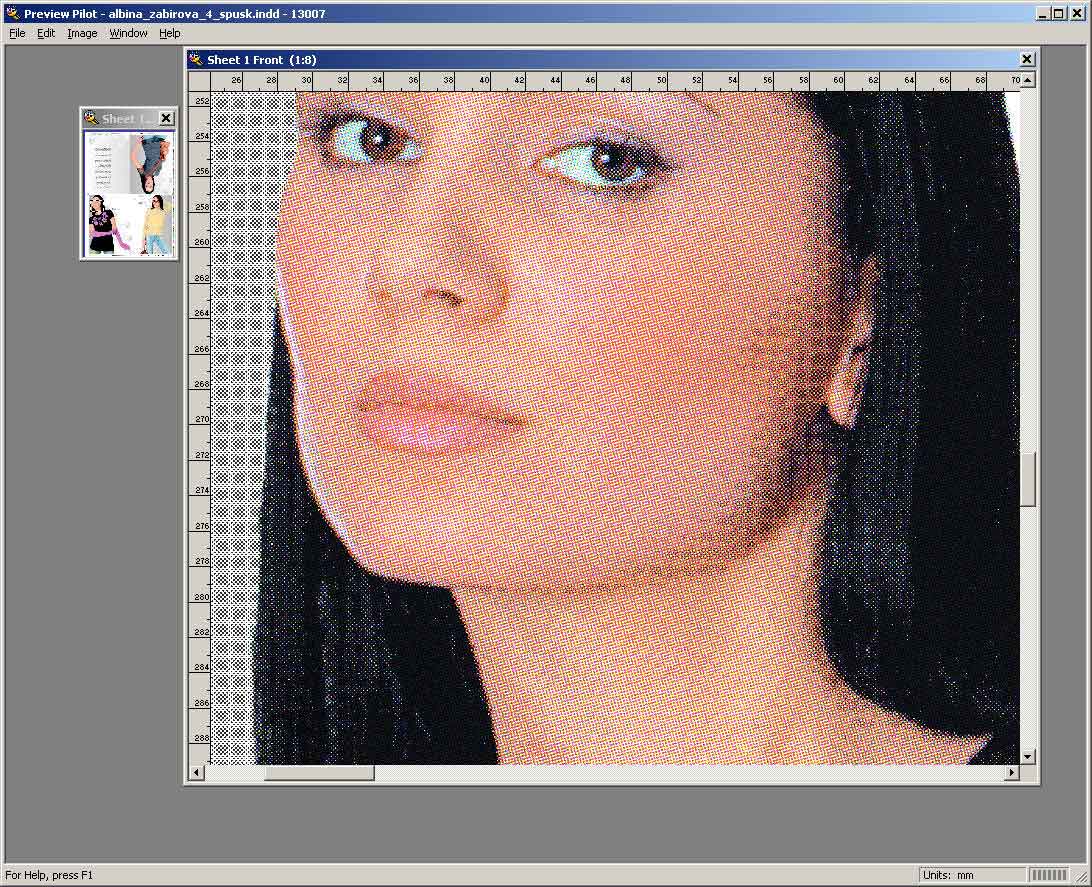Click the 'For Help, press F1' status text
This screenshot has width=1092, height=887.
[x=49, y=875]
